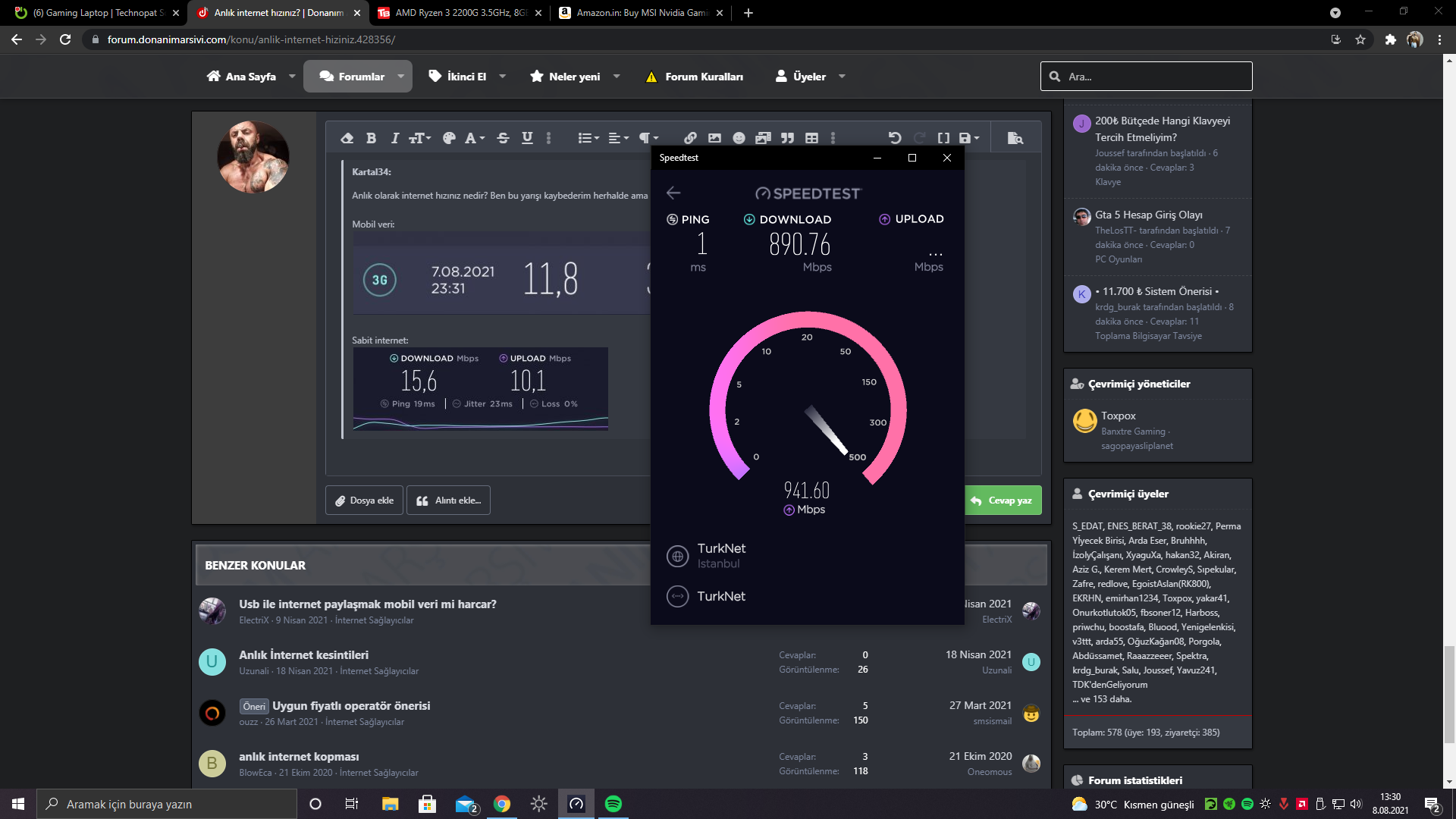Screen dimensions: 1456x819
Task: Open File Explorer from taskbar
Action: 391,804
